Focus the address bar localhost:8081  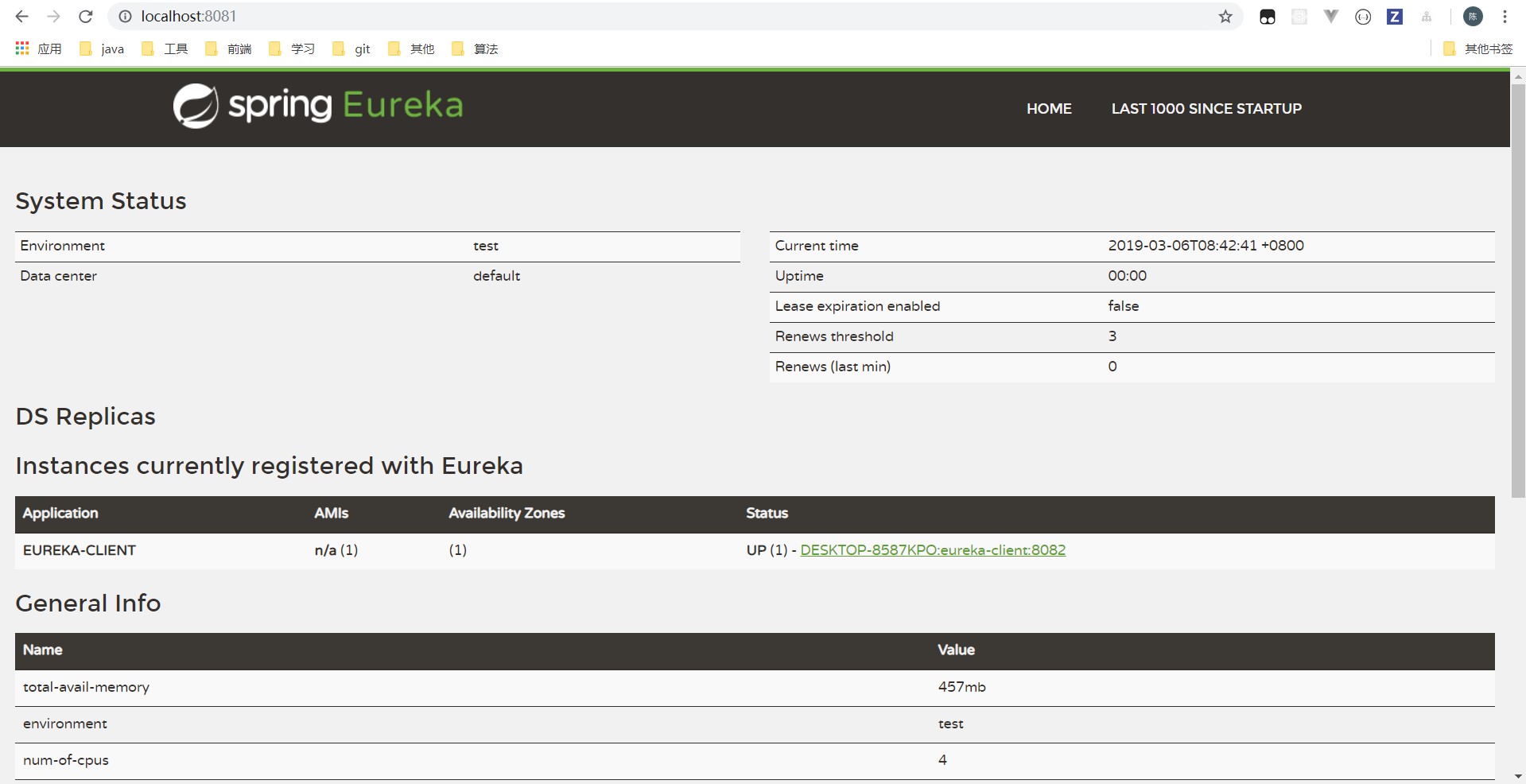(676, 16)
